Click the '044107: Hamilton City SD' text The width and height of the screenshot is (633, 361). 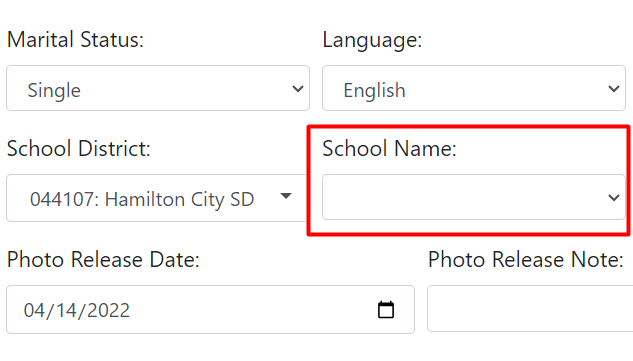[142, 199]
